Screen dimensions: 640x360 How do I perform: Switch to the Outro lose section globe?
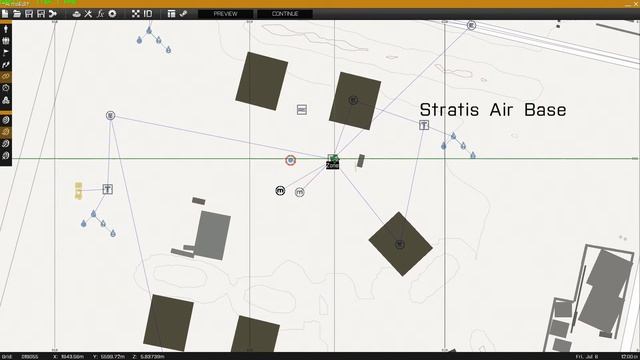6,156
